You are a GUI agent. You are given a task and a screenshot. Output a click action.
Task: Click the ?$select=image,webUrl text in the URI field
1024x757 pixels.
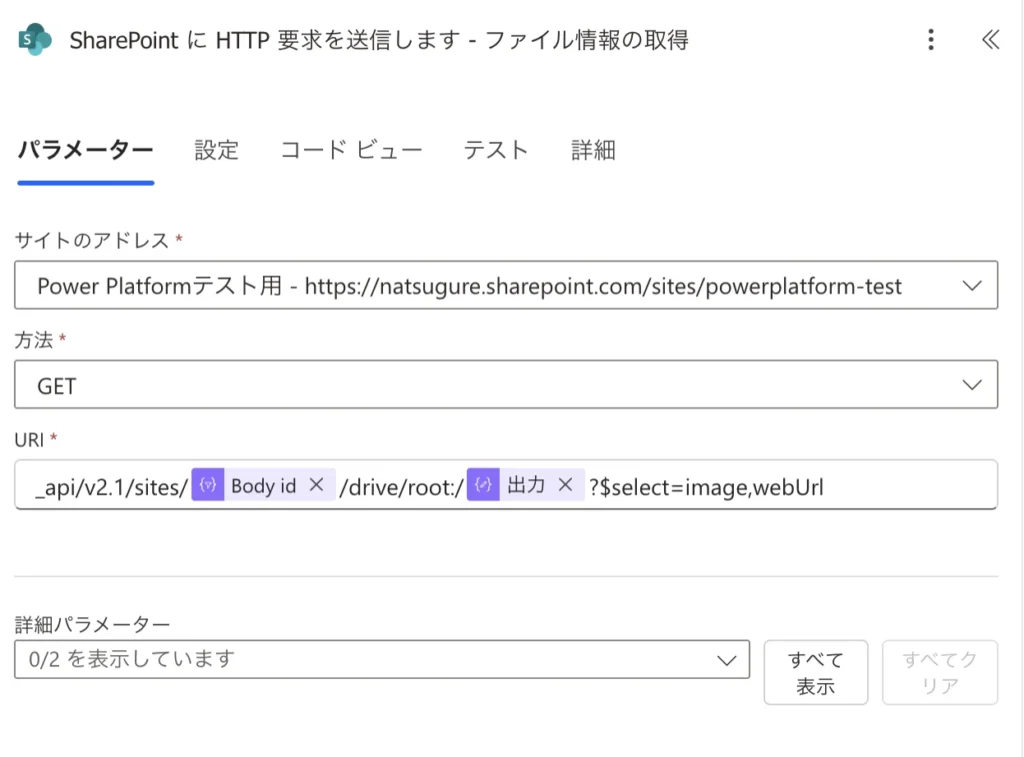coord(706,487)
